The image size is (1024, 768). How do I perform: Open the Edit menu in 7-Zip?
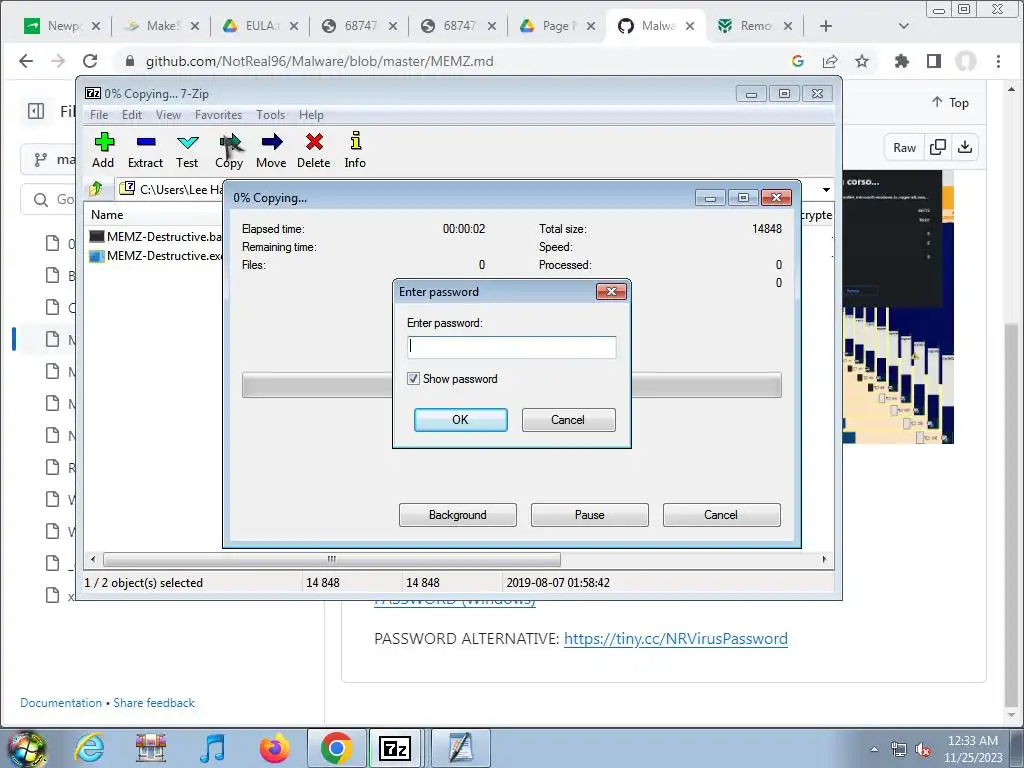tap(131, 115)
